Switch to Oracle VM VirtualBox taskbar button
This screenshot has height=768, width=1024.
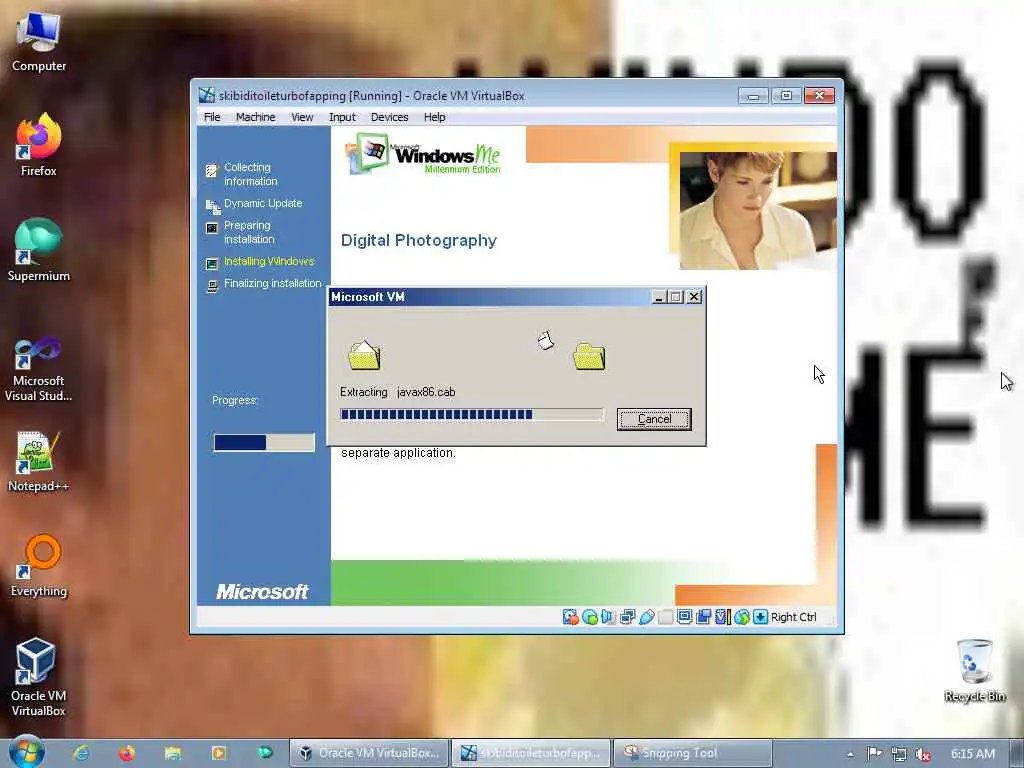(370, 753)
